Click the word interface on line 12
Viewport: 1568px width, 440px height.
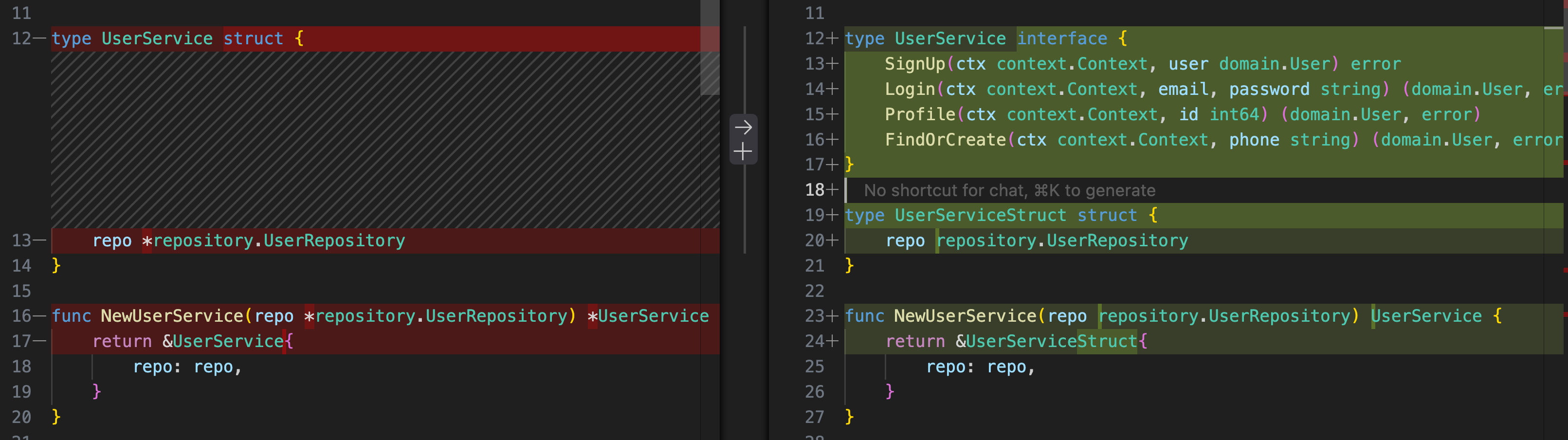(x=1062, y=39)
